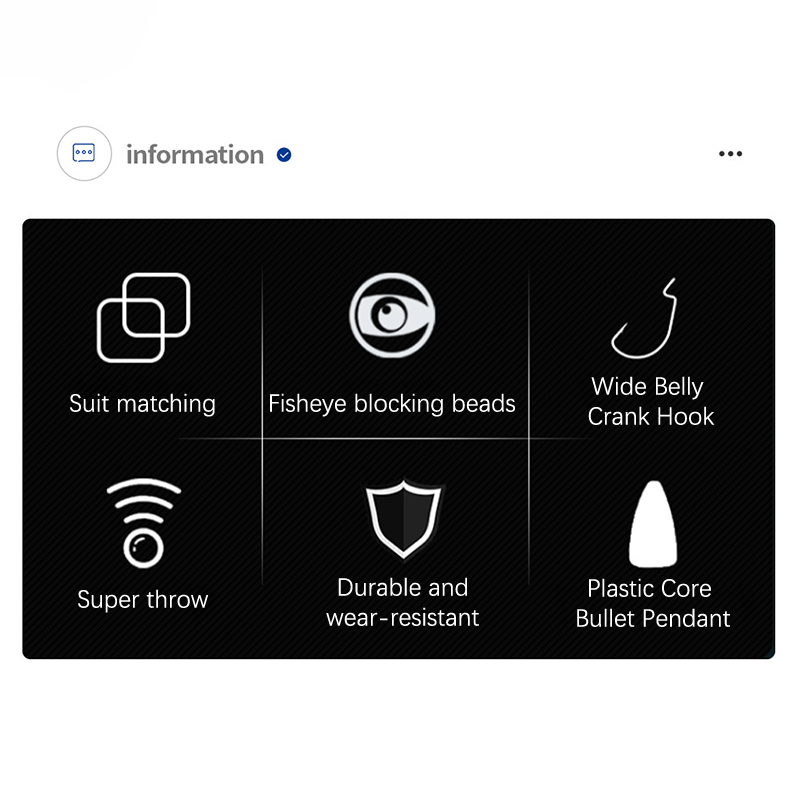800x800 pixels.
Task: Click the Suit matching label
Action: click(x=142, y=404)
